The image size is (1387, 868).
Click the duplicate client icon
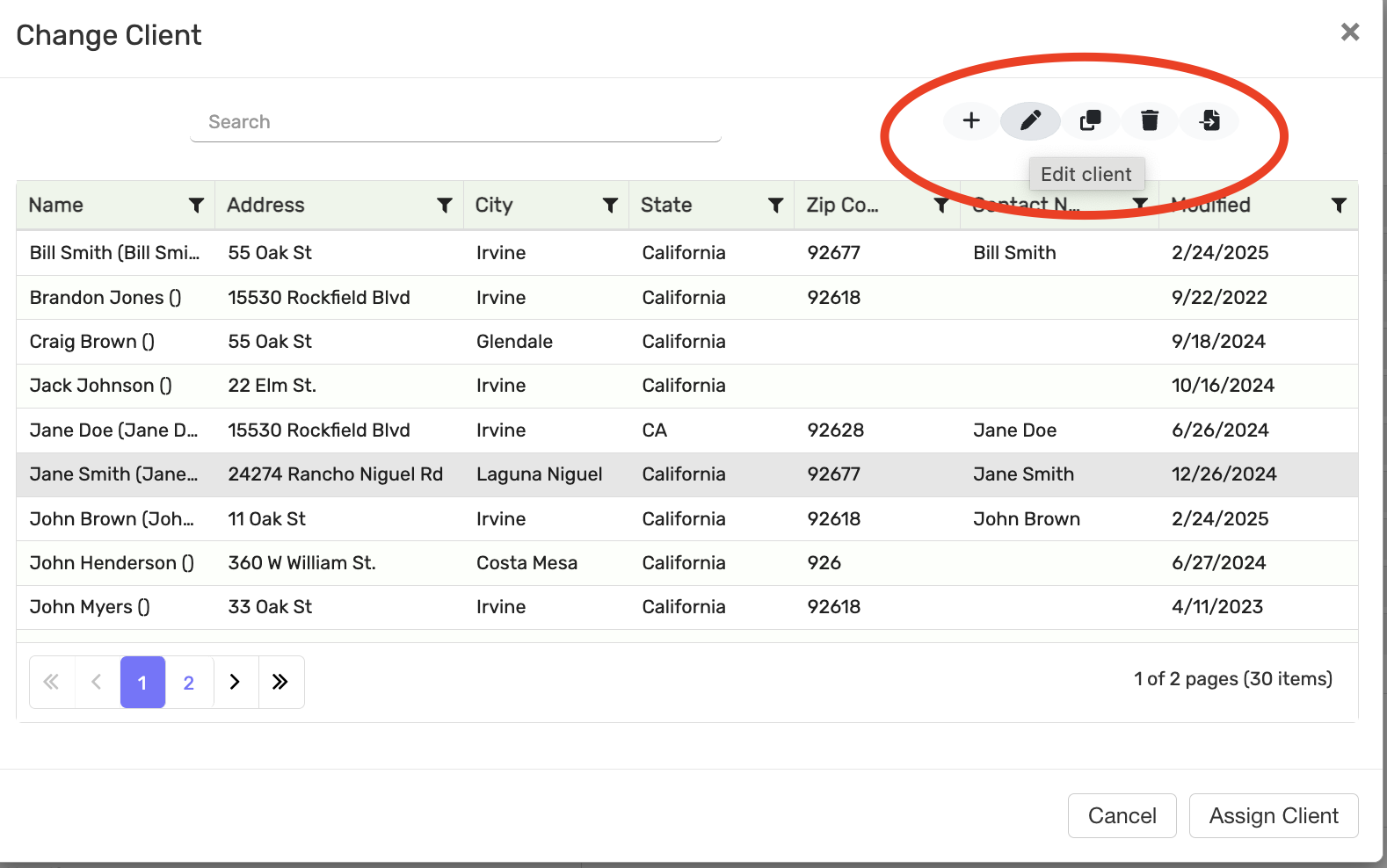(1090, 120)
